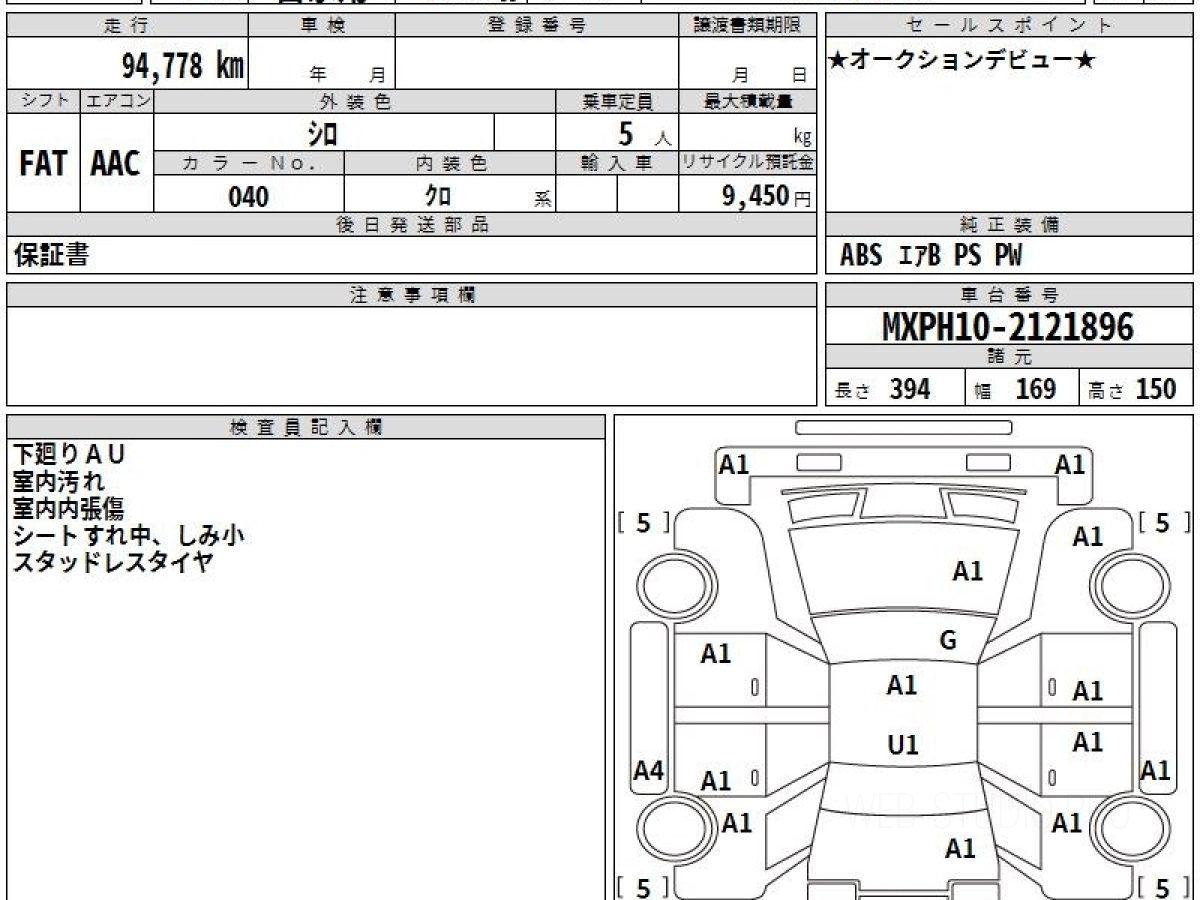The height and width of the screenshot is (900, 1200).
Task: Click the mileage value 94,778 km
Action: click(183, 66)
